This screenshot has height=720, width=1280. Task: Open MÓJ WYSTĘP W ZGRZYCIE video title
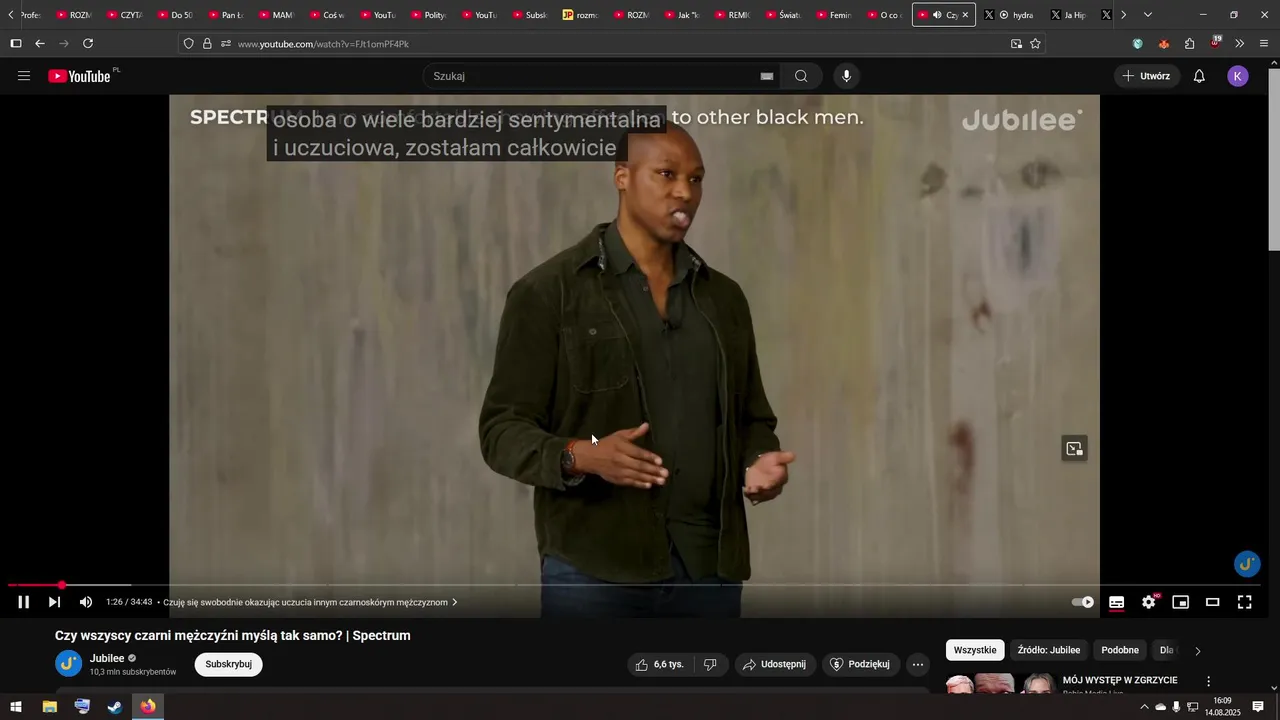coord(1120,680)
